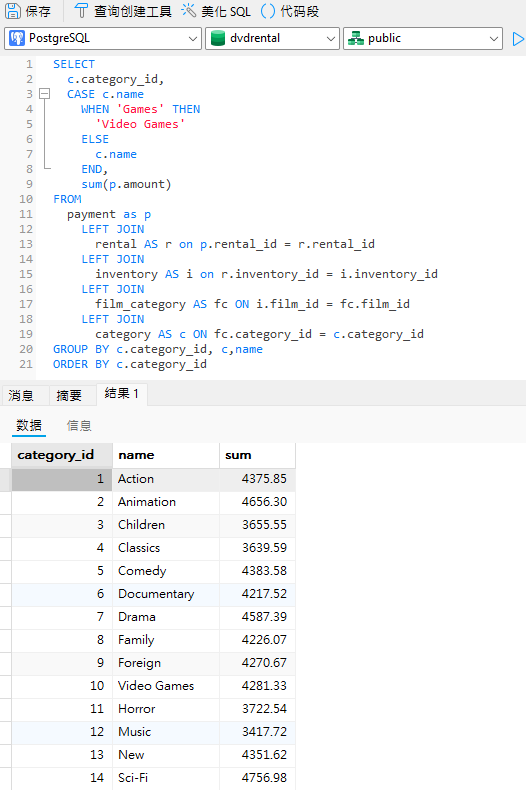Screen dimensions: 526x790
Task: Select the Info (信息) sub-tab
Action: point(79,426)
